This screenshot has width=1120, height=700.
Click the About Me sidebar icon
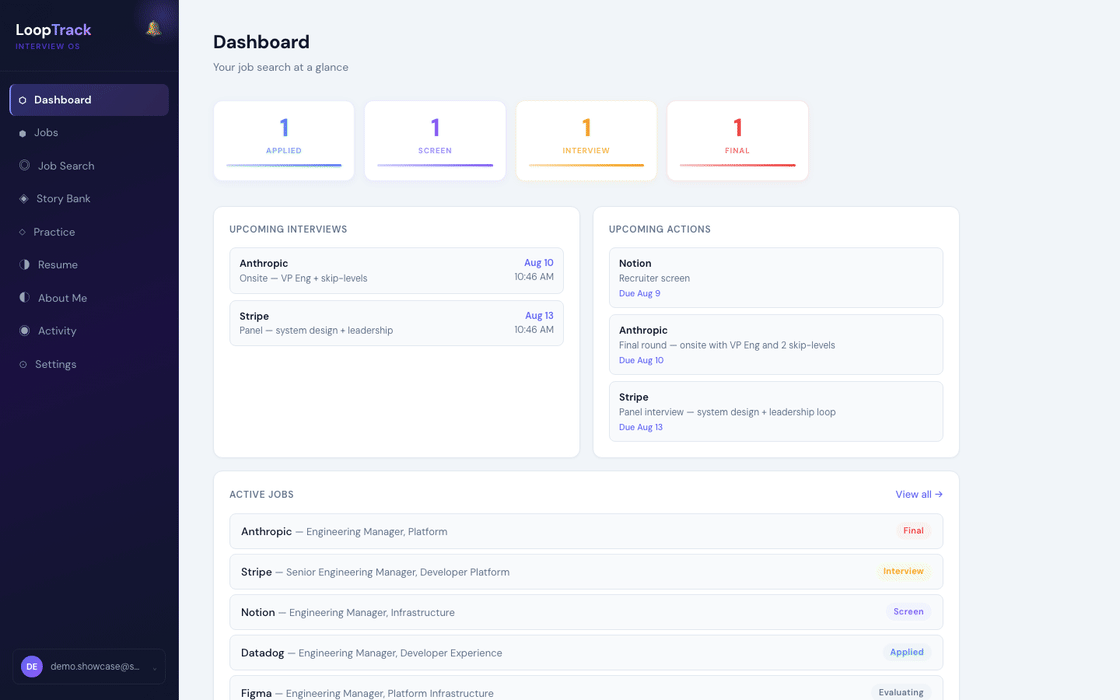tap(24, 297)
